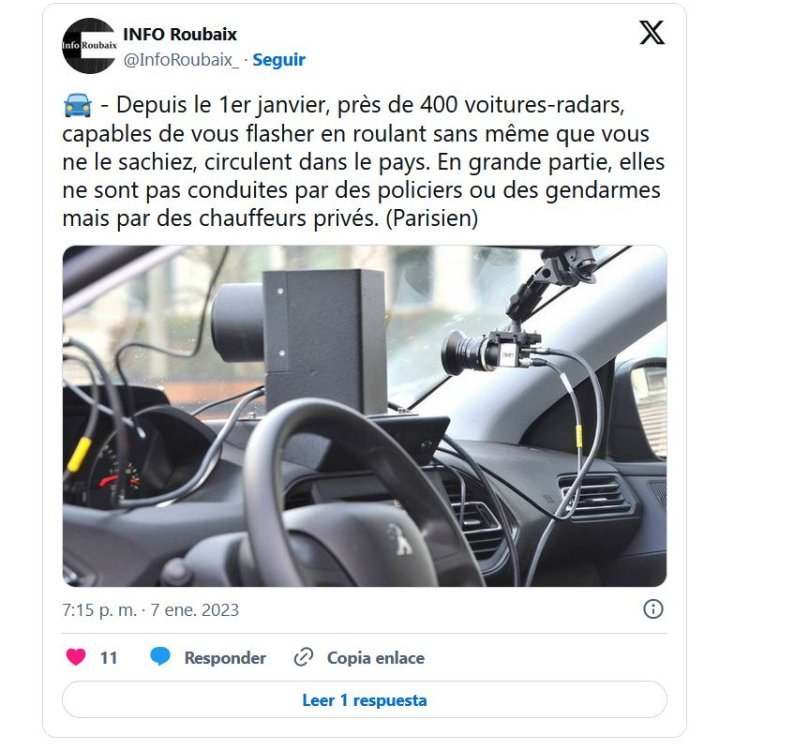Screen dimensions: 809x750
Task: Like the tweet with the pink heart icon
Action: 76,657
